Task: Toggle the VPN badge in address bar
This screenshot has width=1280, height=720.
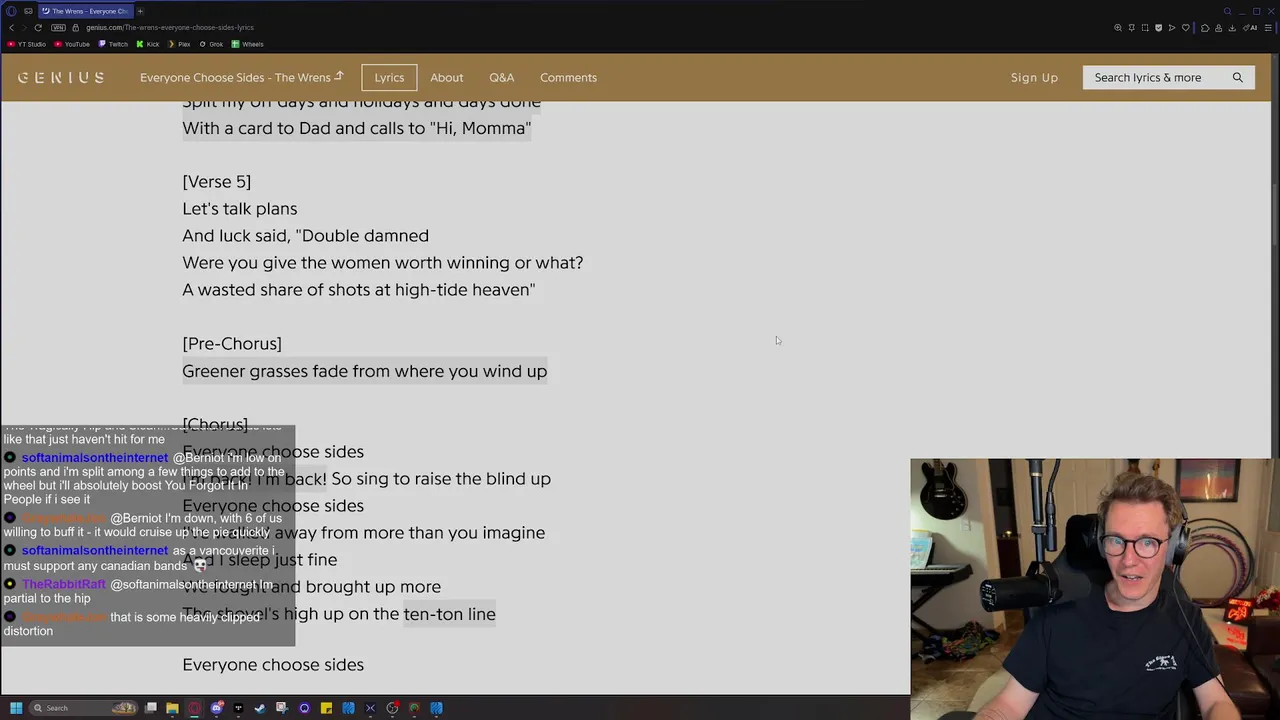Action: (x=58, y=27)
